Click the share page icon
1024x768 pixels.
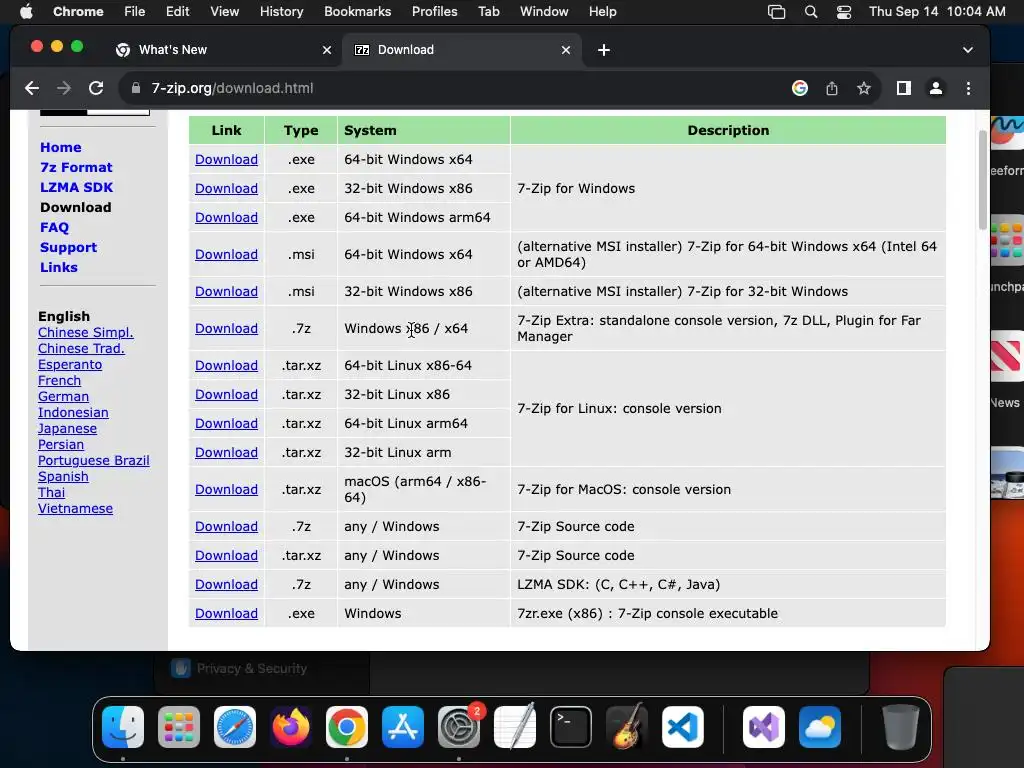[831, 88]
